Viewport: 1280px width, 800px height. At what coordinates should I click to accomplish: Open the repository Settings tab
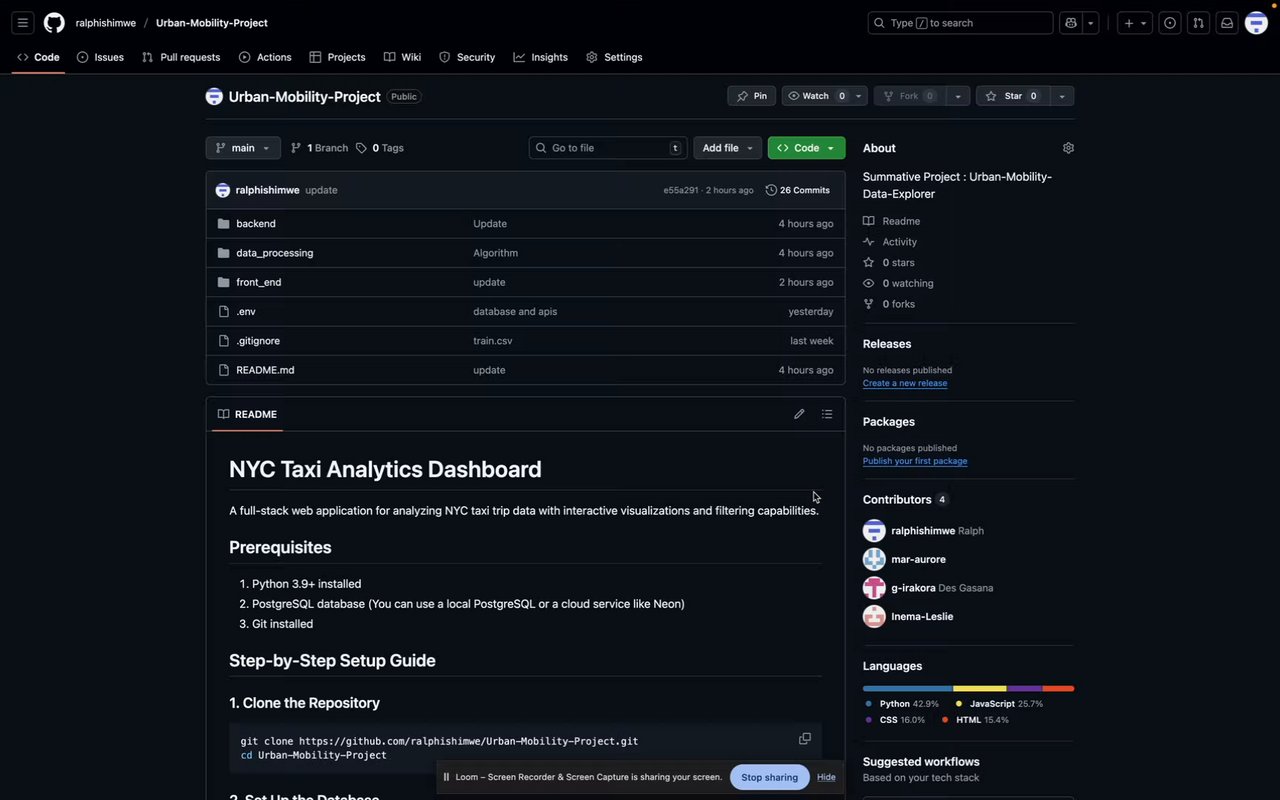click(x=614, y=57)
